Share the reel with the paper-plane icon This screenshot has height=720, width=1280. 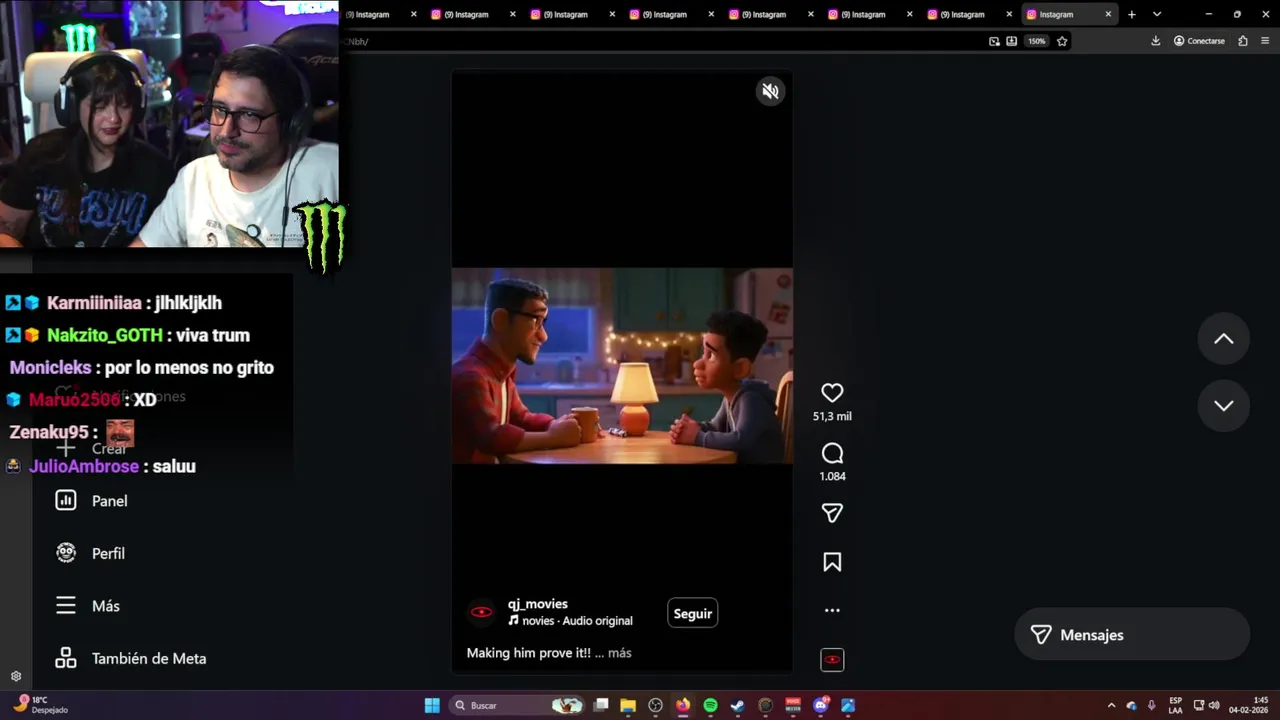[832, 513]
